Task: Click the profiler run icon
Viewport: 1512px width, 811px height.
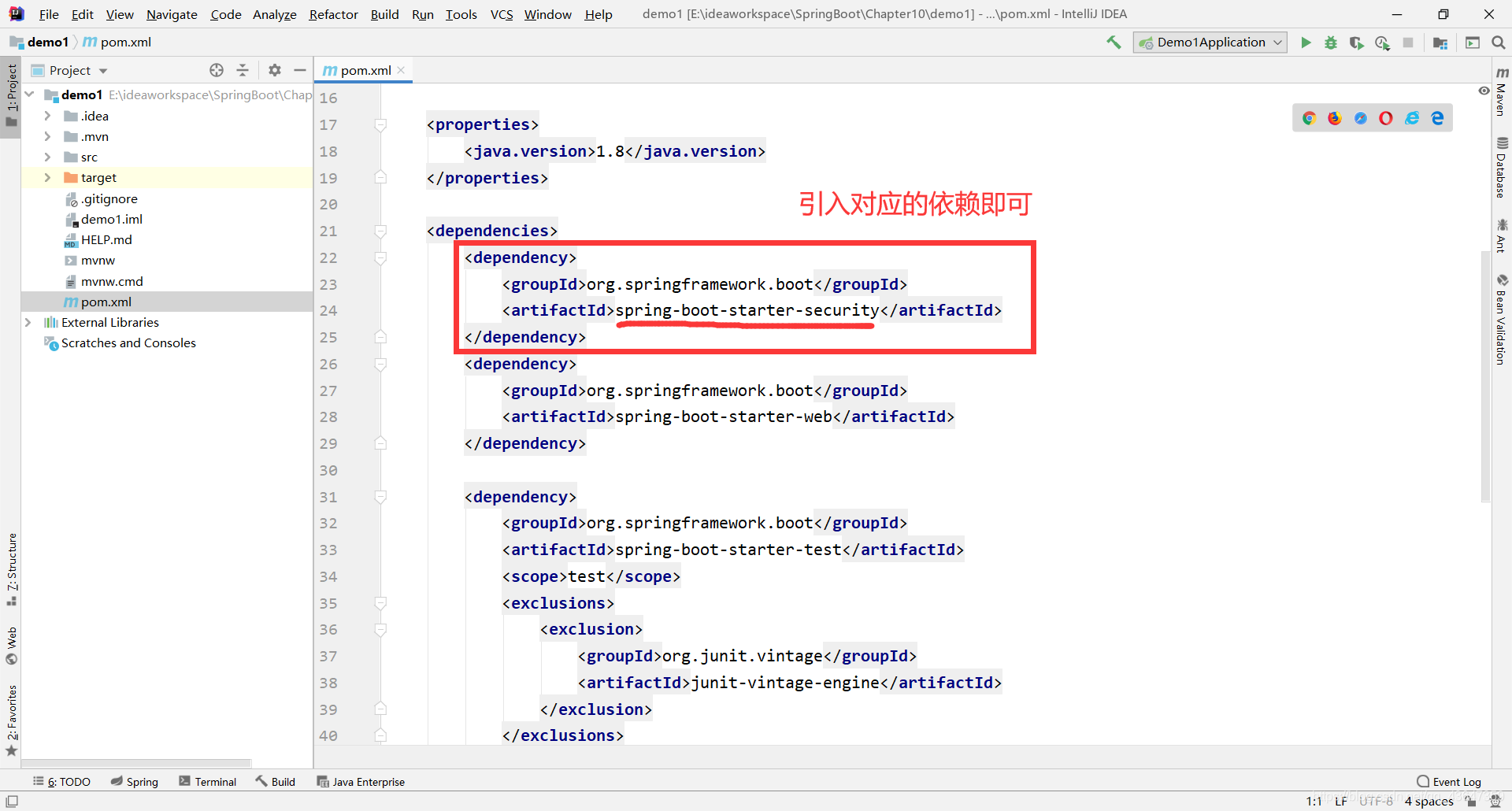Action: (x=1382, y=43)
